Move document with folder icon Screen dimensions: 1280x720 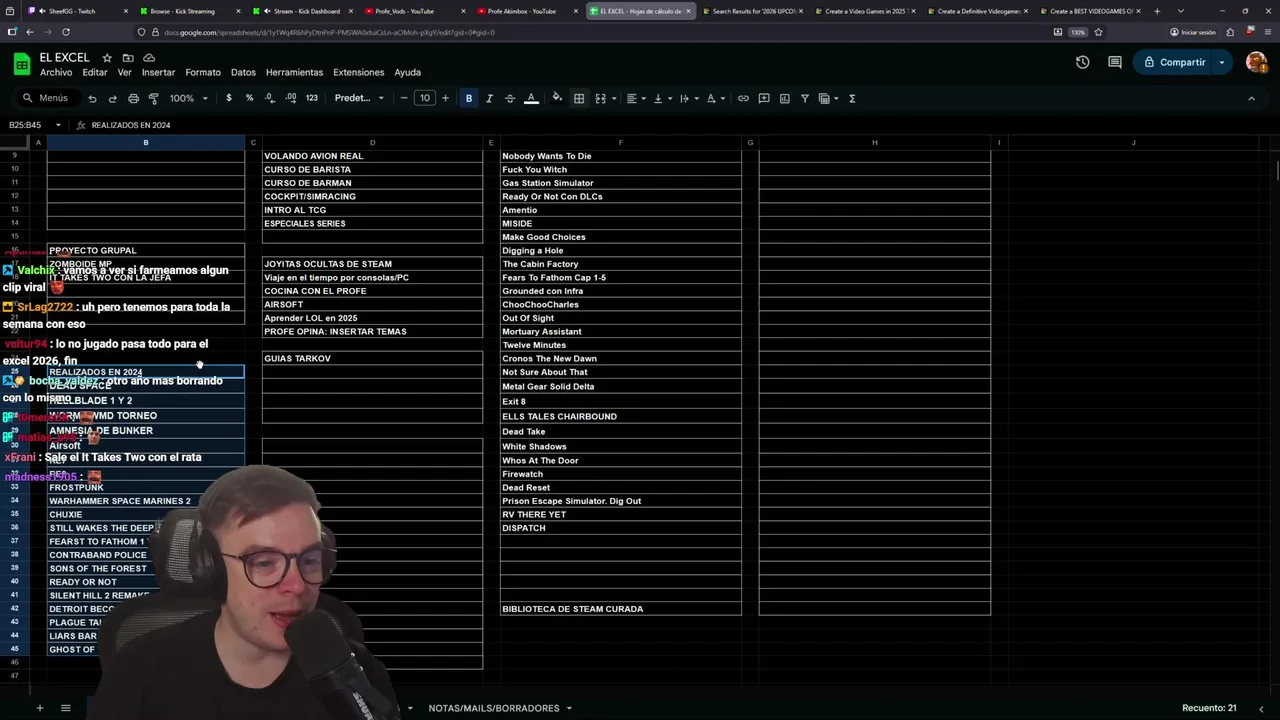(128, 58)
